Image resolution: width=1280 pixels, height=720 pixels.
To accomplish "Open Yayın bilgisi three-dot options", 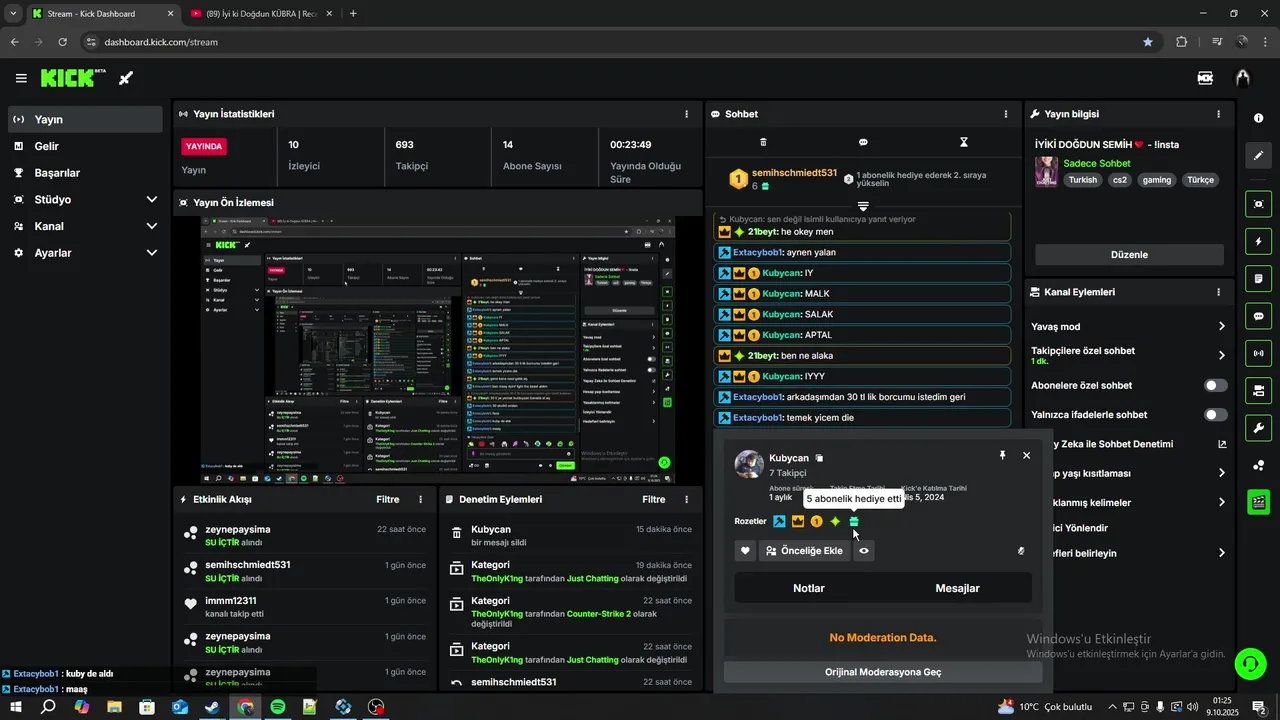I will [x=1218, y=114].
